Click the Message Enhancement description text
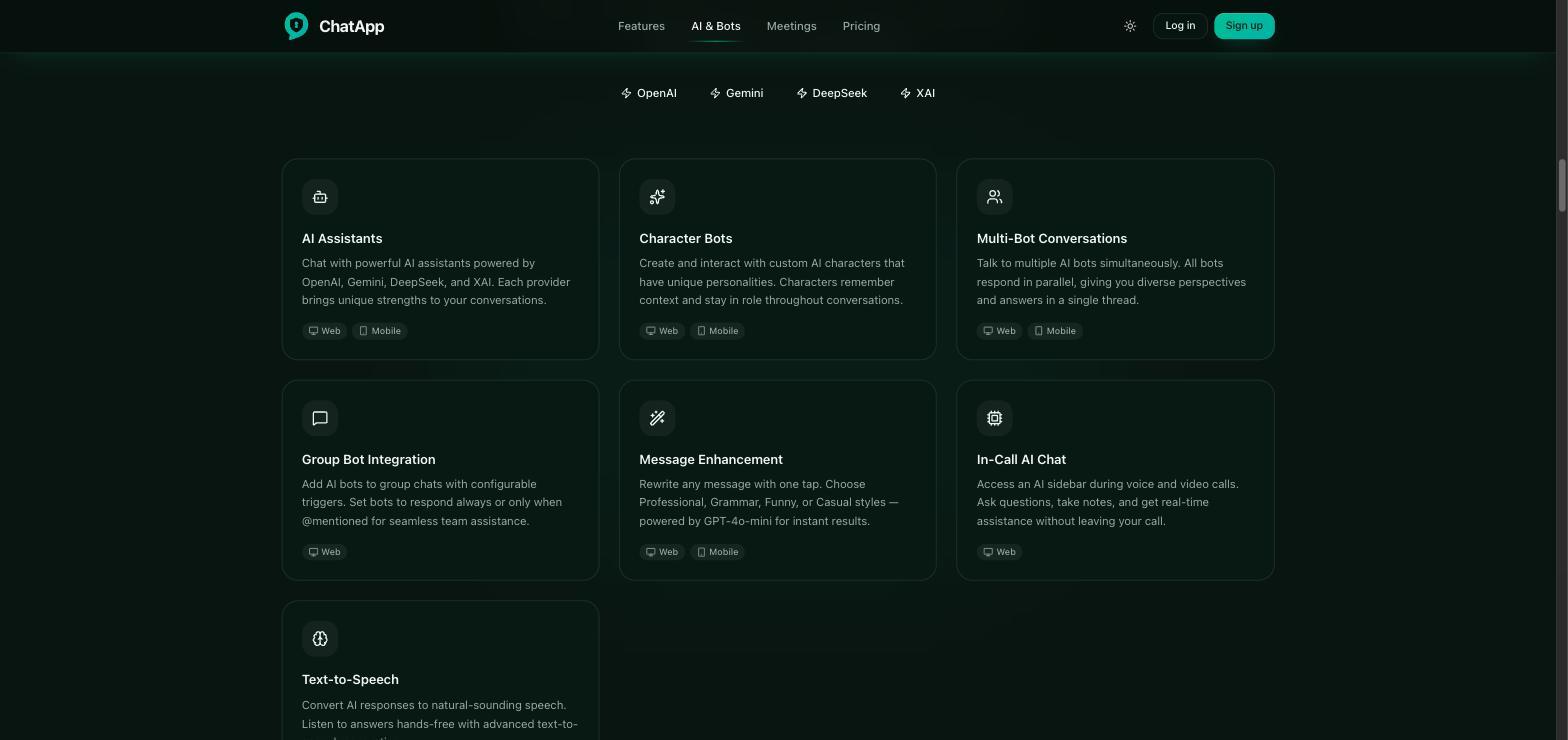 (x=769, y=503)
